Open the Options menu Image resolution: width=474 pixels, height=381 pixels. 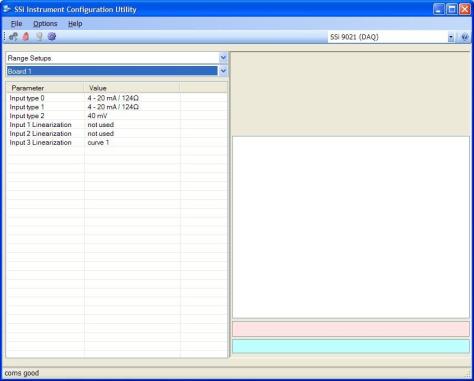45,24
